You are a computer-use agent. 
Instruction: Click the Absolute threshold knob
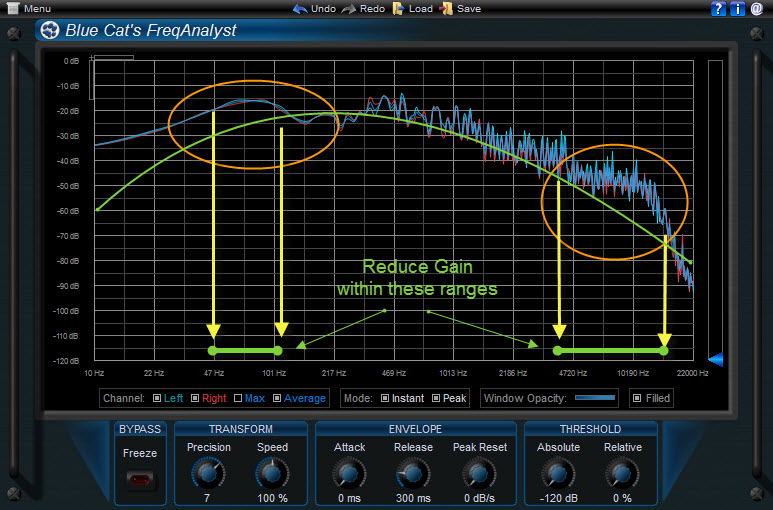[x=558, y=473]
